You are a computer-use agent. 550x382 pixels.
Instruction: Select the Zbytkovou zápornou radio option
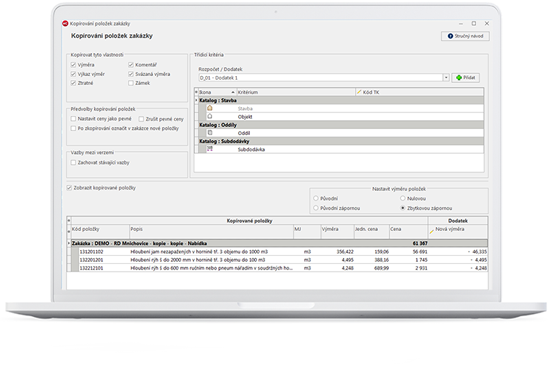pyautogui.click(x=403, y=208)
